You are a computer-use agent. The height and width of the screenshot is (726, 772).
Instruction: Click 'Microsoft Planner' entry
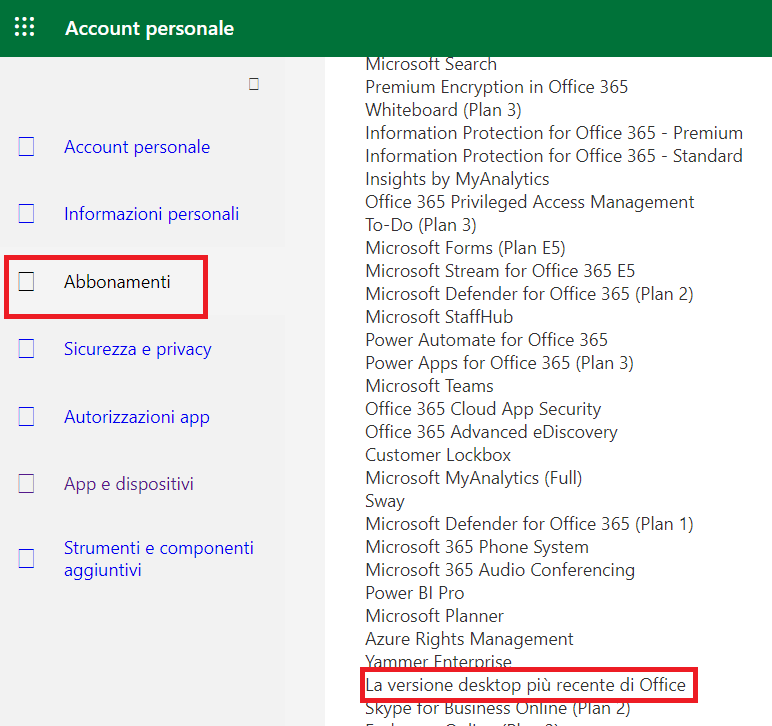(435, 616)
